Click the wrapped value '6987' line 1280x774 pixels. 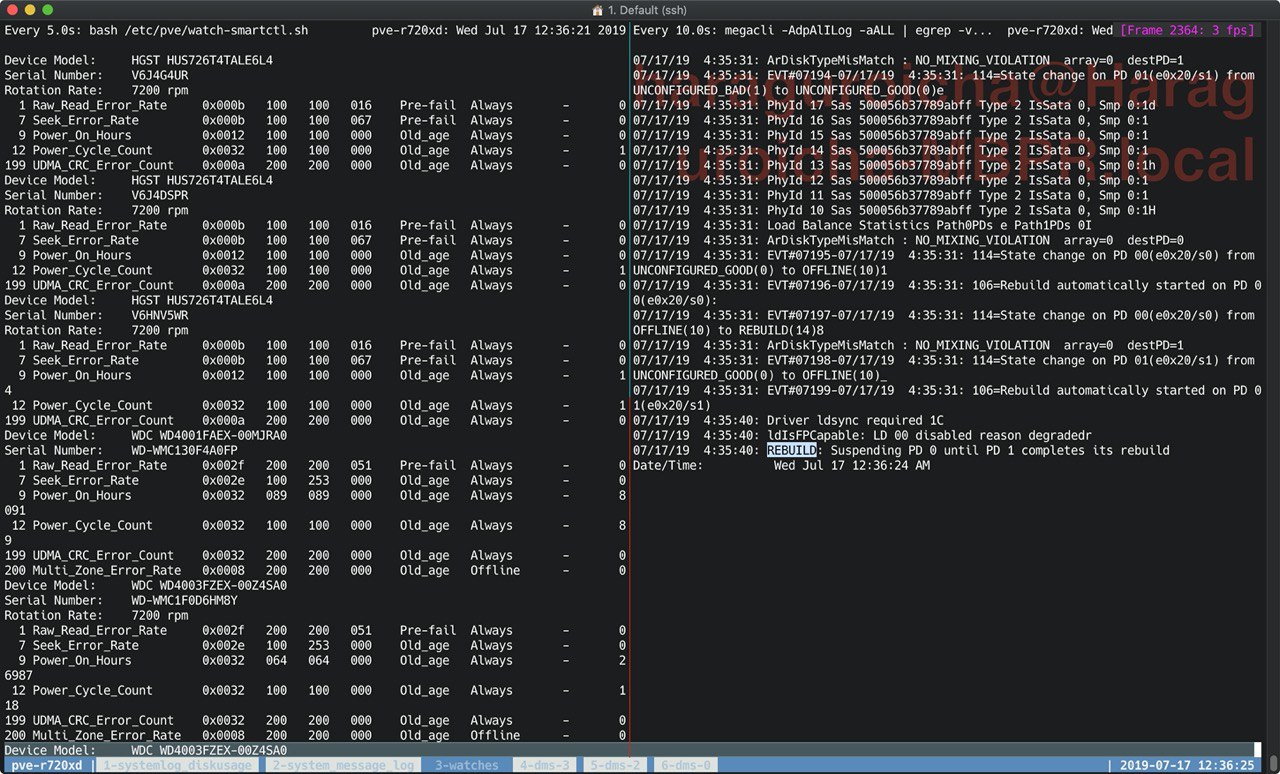pyautogui.click(x=19, y=675)
